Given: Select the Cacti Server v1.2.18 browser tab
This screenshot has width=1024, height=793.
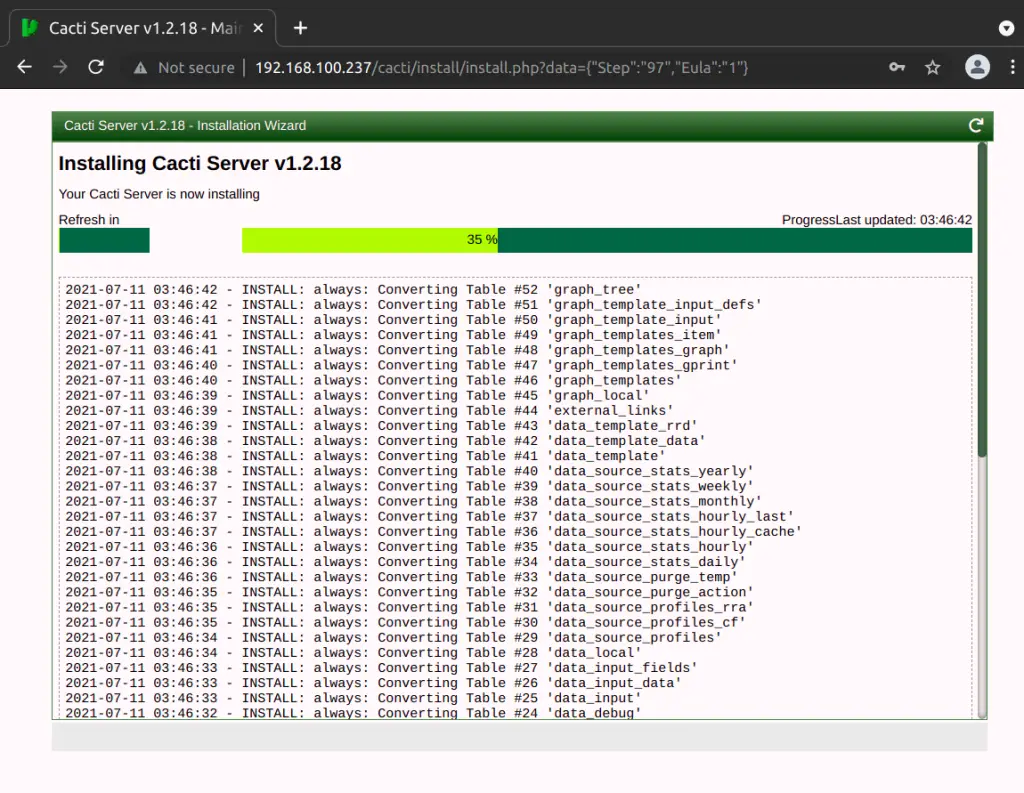Looking at the screenshot, I should [140, 28].
